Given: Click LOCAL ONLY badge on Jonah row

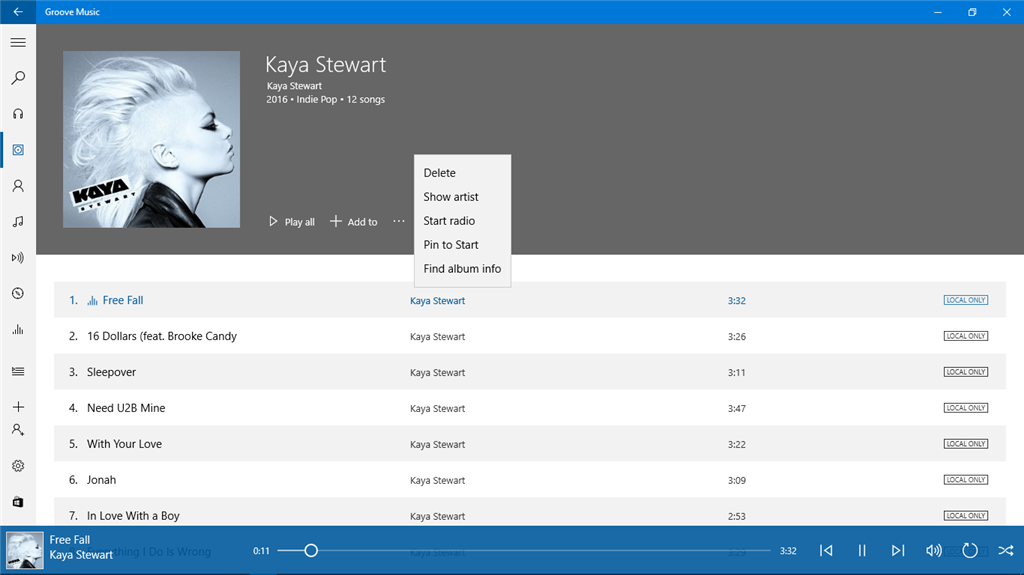Looking at the screenshot, I should pos(965,480).
